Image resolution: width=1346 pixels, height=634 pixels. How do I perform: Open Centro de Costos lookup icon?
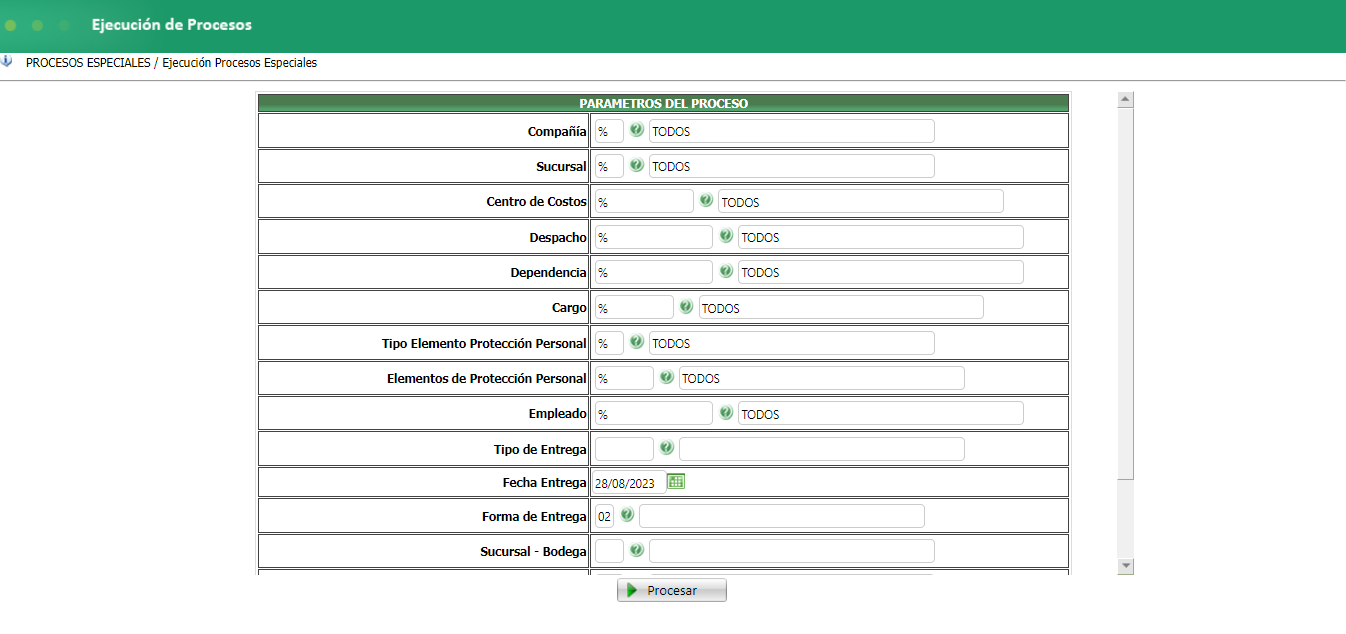pos(706,201)
